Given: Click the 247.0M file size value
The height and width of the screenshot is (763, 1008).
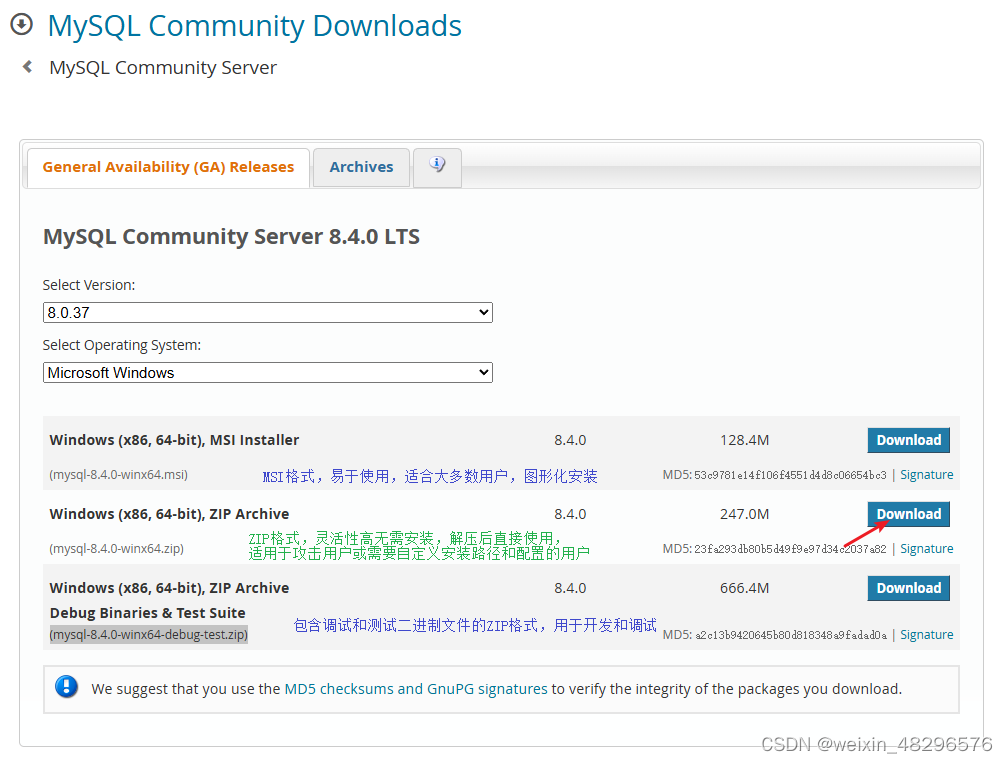Looking at the screenshot, I should tap(744, 514).
